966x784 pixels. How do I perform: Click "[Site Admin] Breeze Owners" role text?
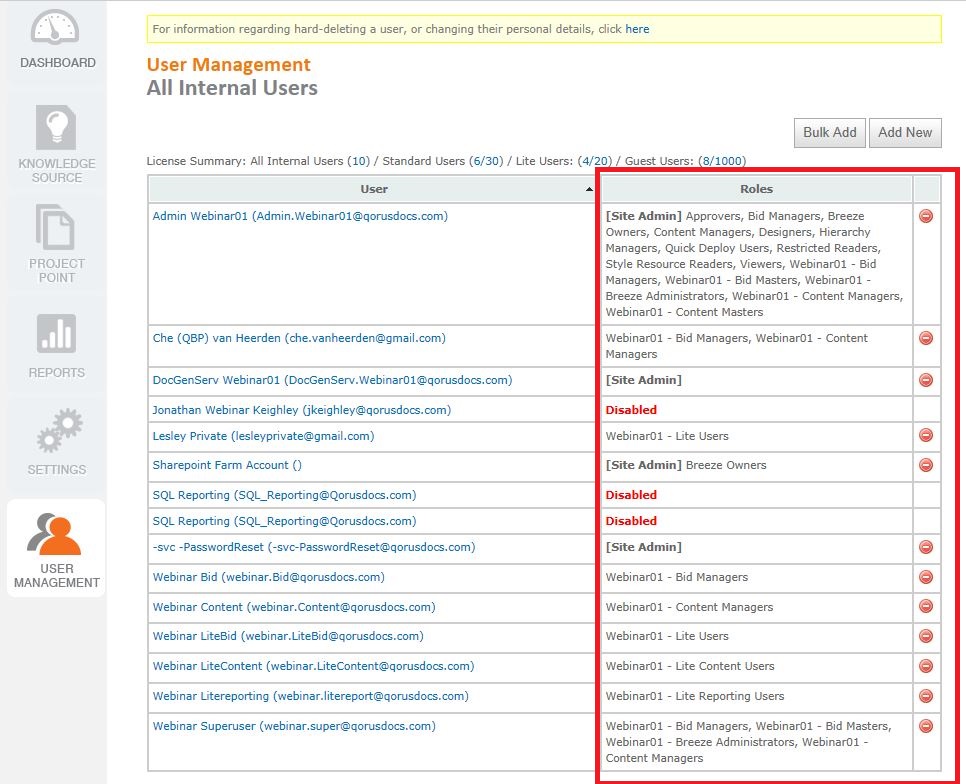tap(686, 465)
